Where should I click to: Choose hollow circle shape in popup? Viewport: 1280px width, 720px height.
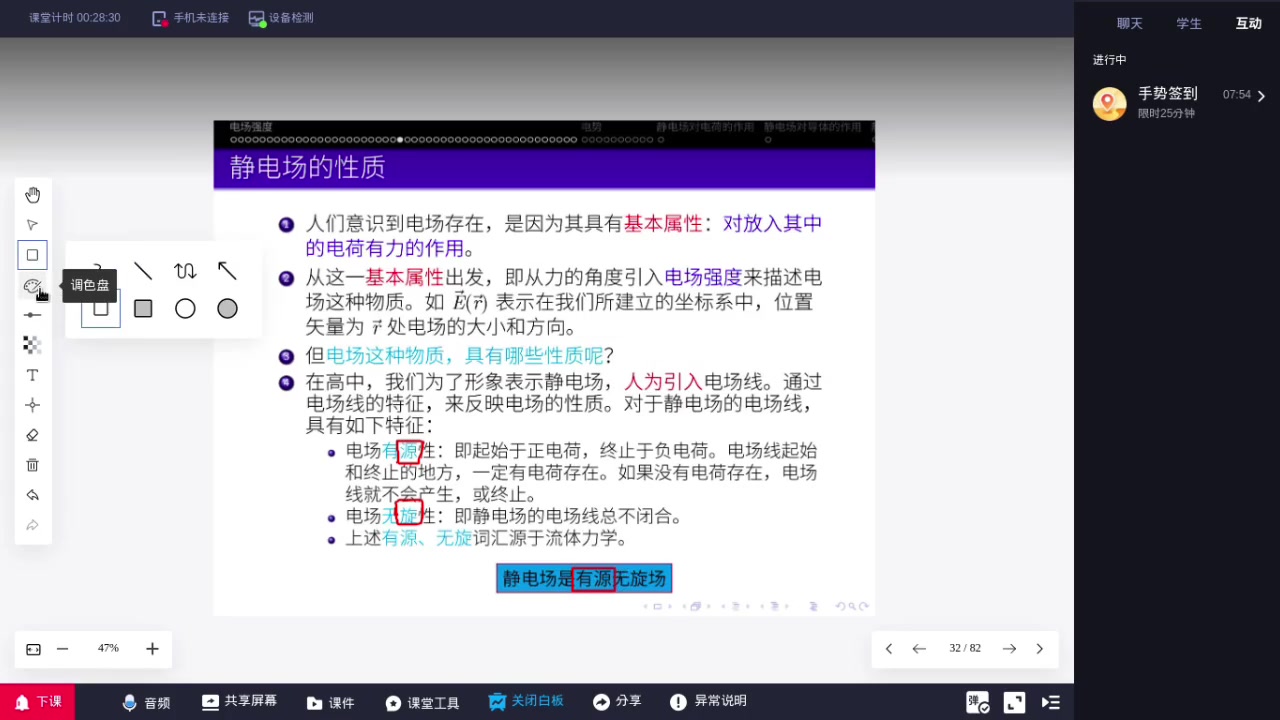click(185, 309)
